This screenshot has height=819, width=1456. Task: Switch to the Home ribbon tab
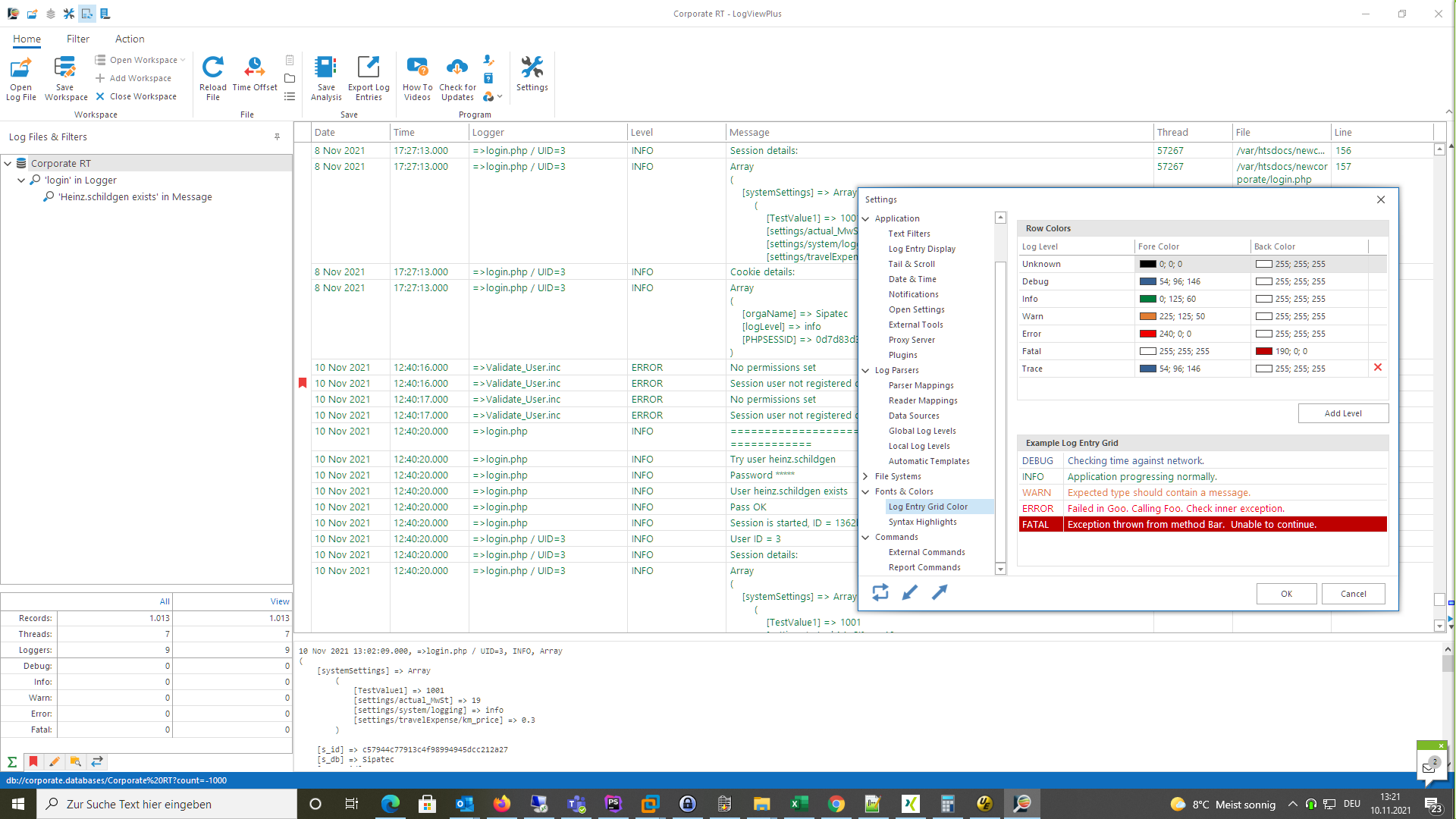(x=27, y=39)
